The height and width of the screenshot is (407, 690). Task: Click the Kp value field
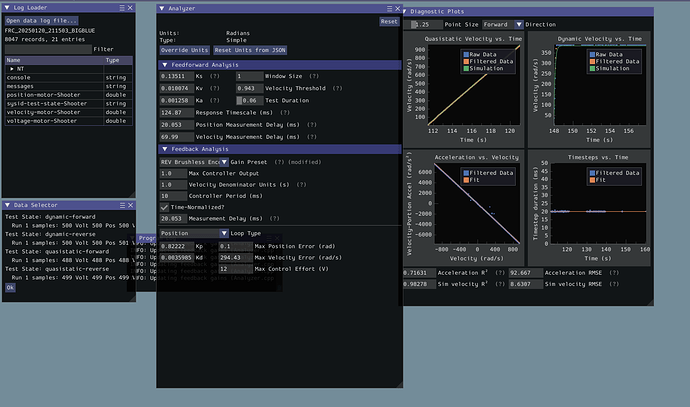click(176, 246)
